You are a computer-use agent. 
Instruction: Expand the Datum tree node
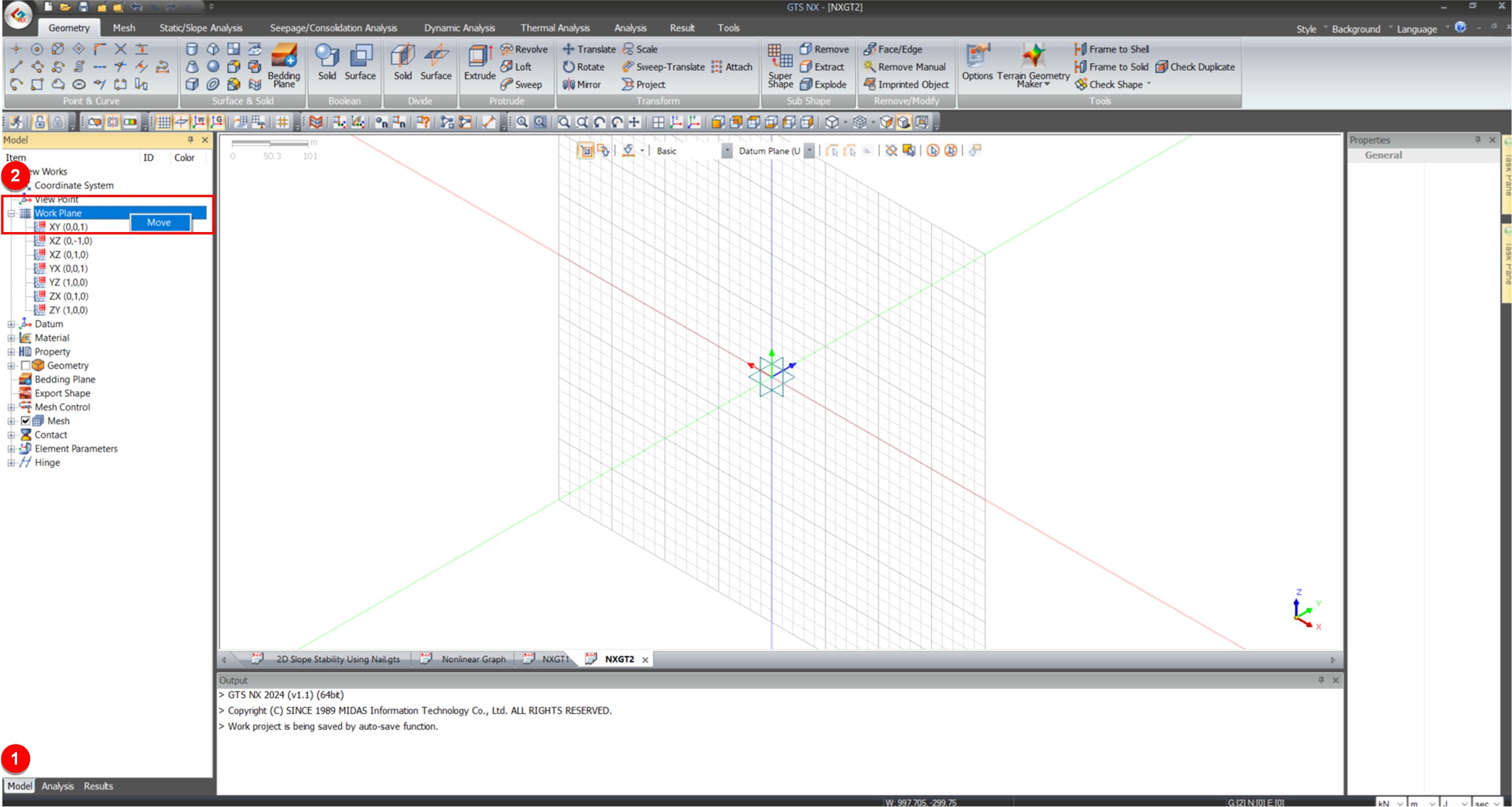11,325
